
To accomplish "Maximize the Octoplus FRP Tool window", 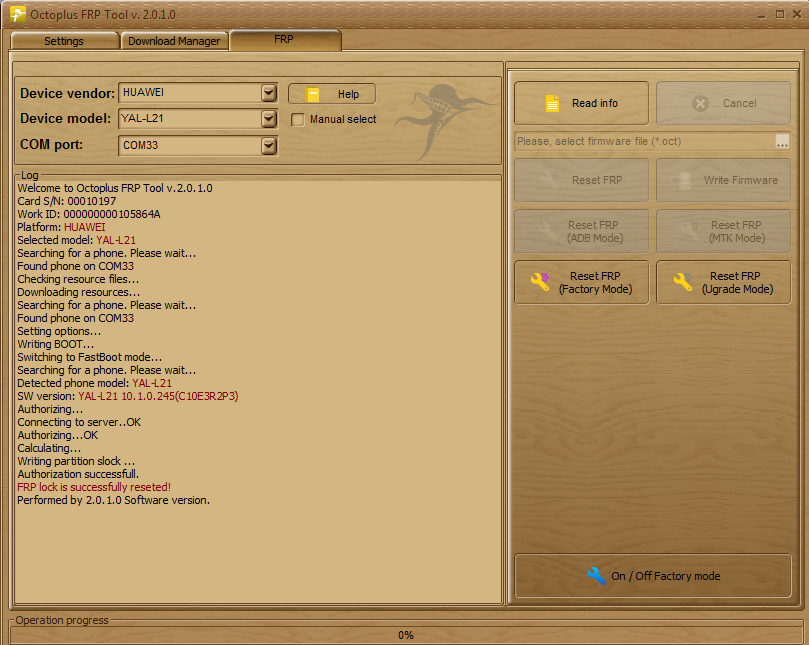I will (x=780, y=14).
